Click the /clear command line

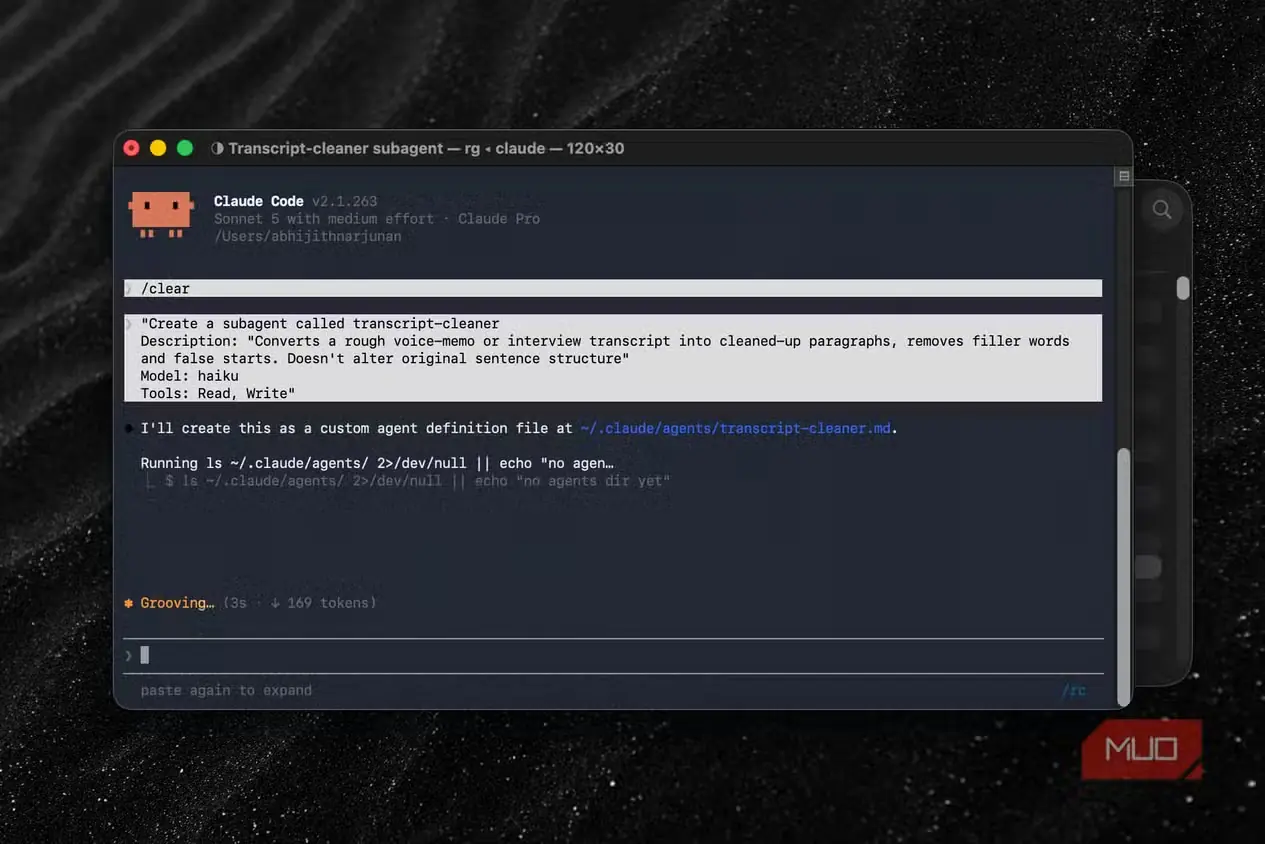click(x=613, y=288)
